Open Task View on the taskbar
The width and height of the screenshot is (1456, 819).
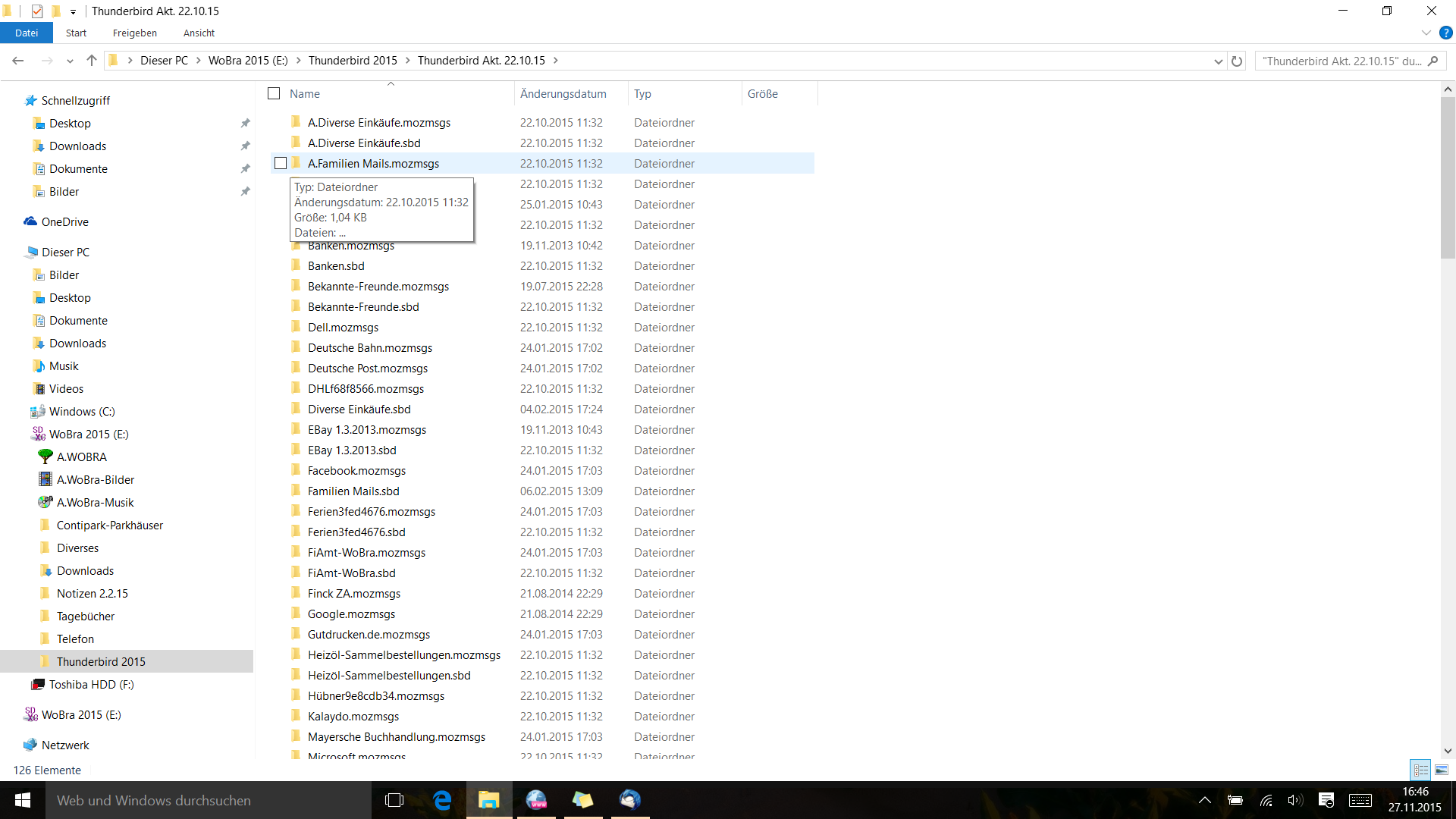(x=394, y=800)
